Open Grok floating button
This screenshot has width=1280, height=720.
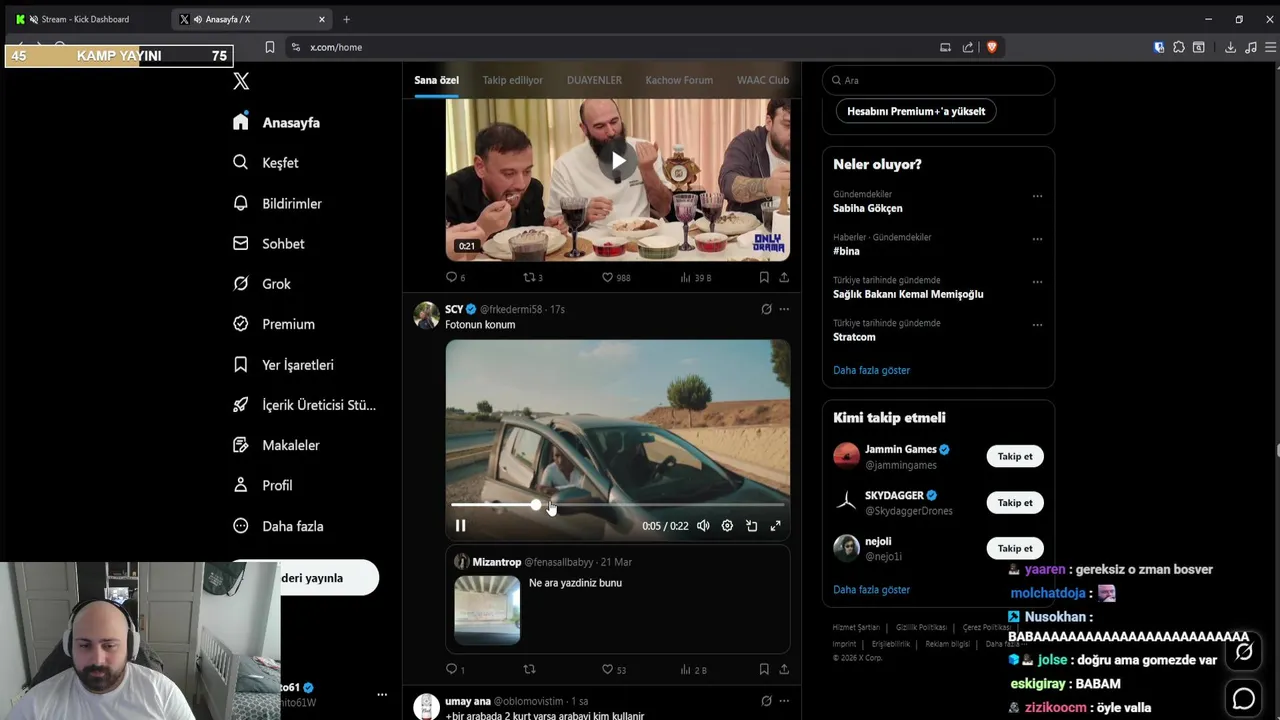[x=1244, y=652]
